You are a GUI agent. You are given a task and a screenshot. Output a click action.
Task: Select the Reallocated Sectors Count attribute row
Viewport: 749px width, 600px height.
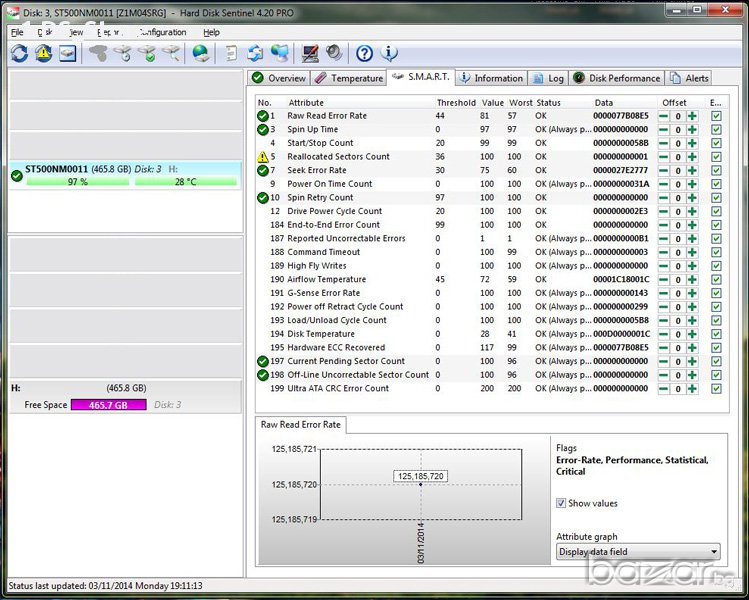click(338, 157)
